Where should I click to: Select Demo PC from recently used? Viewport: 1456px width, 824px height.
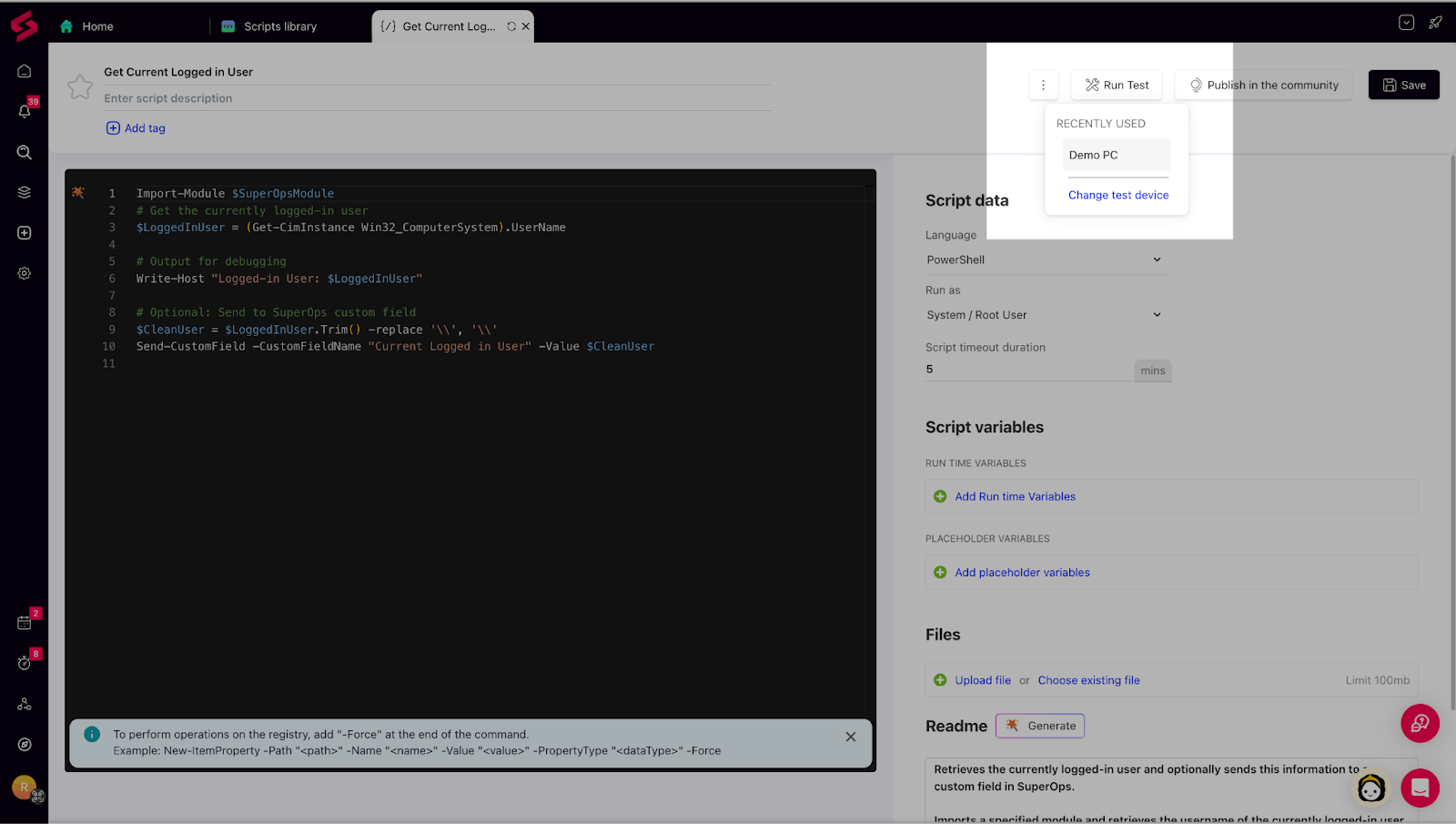(1117, 155)
